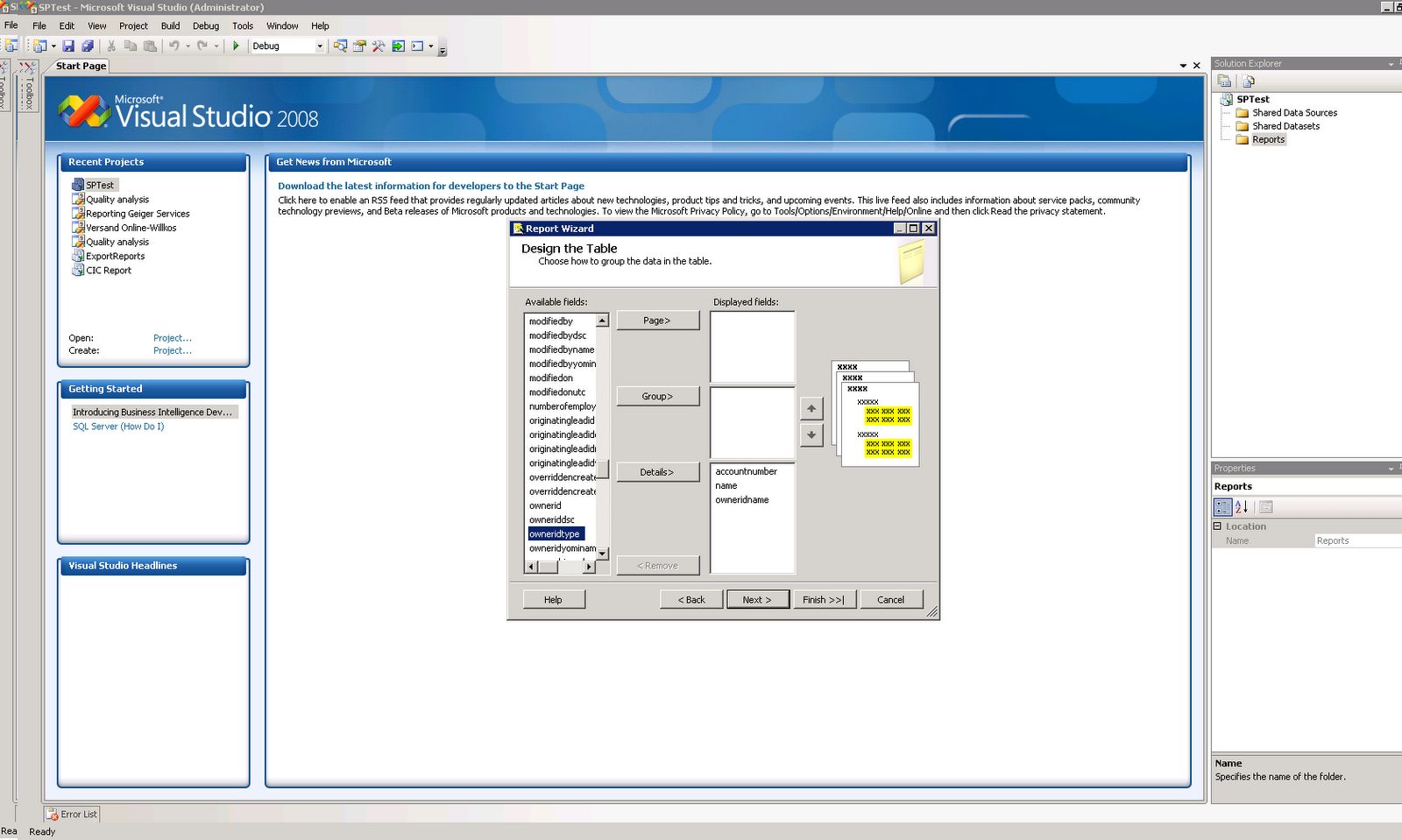This screenshot has height=840, width=1402.
Task: Click the ExportReports project icon
Action: pos(78,256)
